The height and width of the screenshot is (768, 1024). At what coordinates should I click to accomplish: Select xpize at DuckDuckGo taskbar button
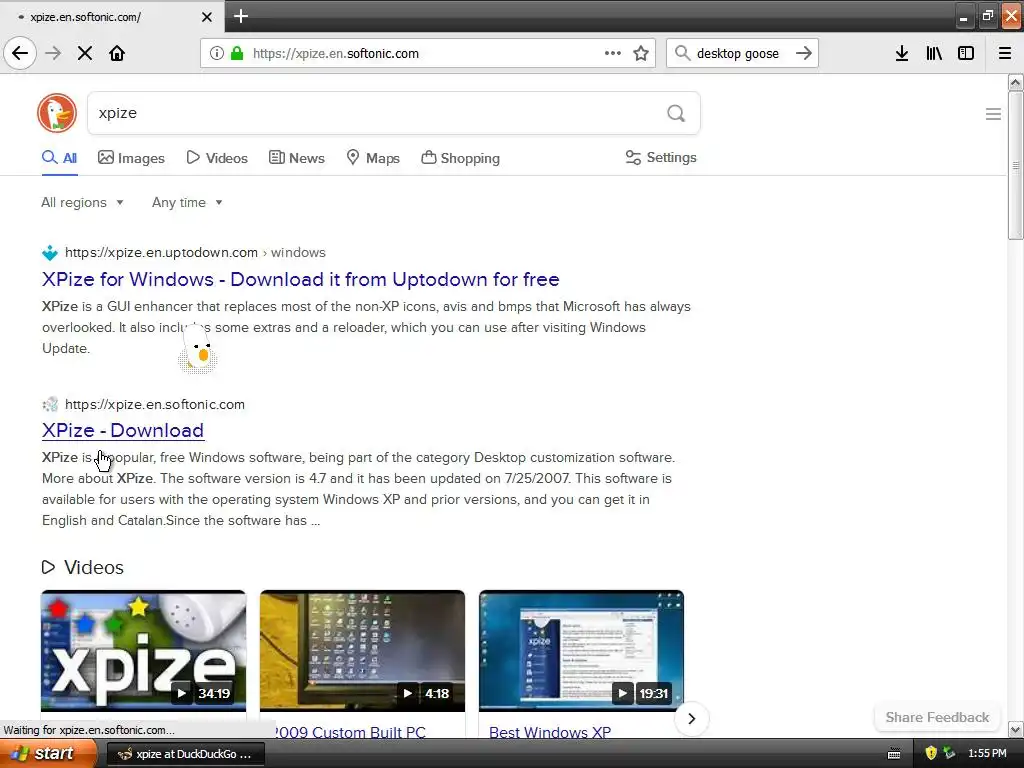coord(185,754)
